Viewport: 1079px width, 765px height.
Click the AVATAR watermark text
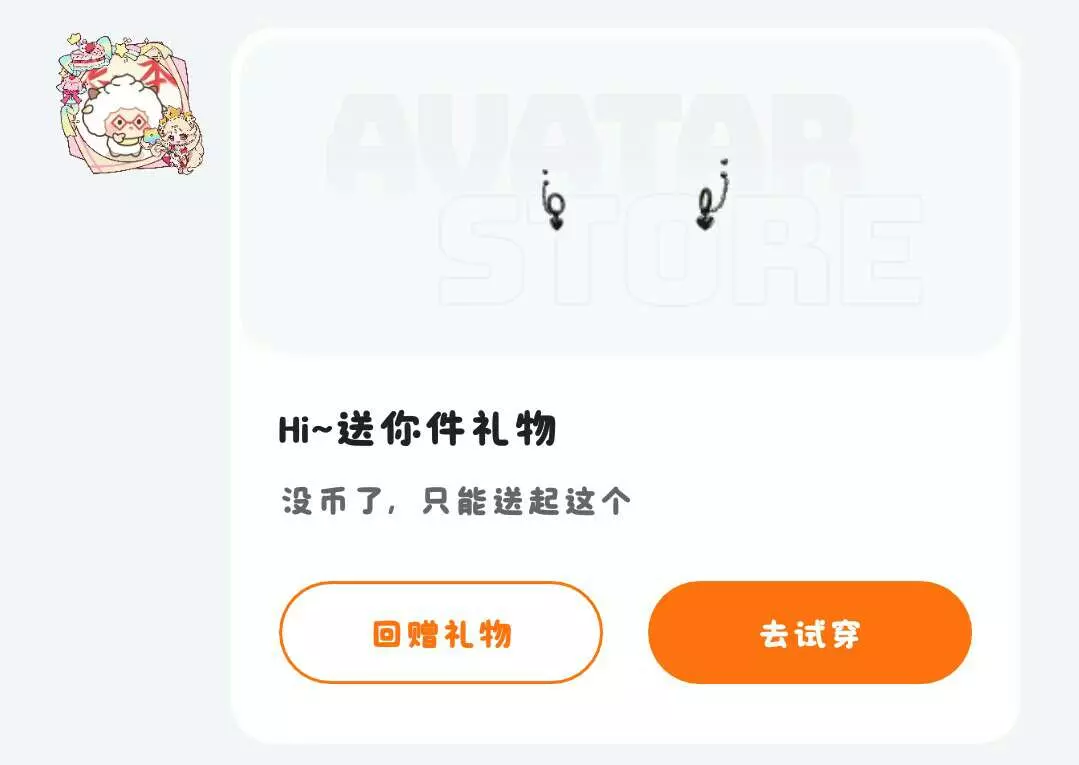[x=594, y=142]
